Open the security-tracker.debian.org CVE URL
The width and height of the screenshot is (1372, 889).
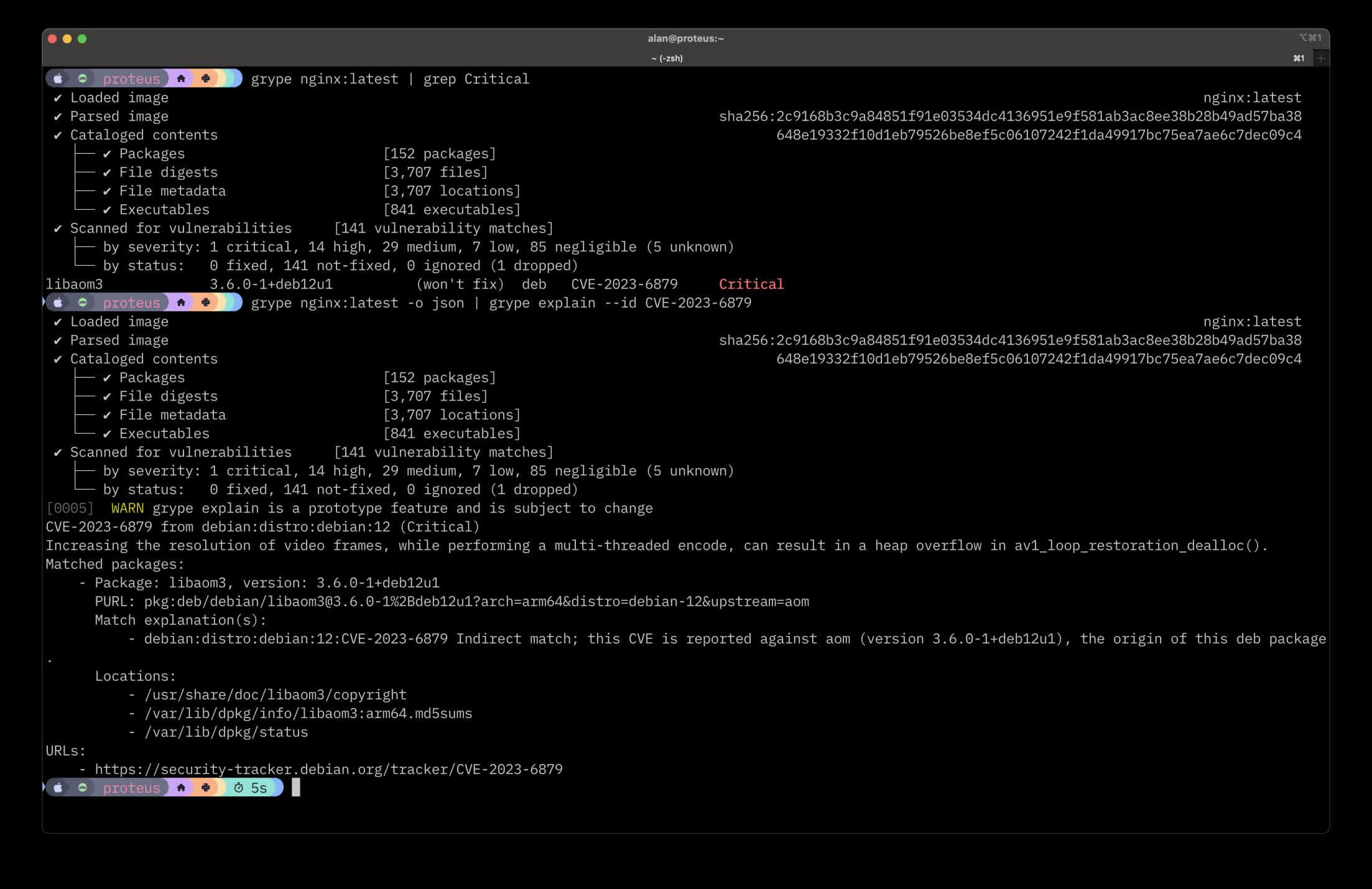click(328, 769)
